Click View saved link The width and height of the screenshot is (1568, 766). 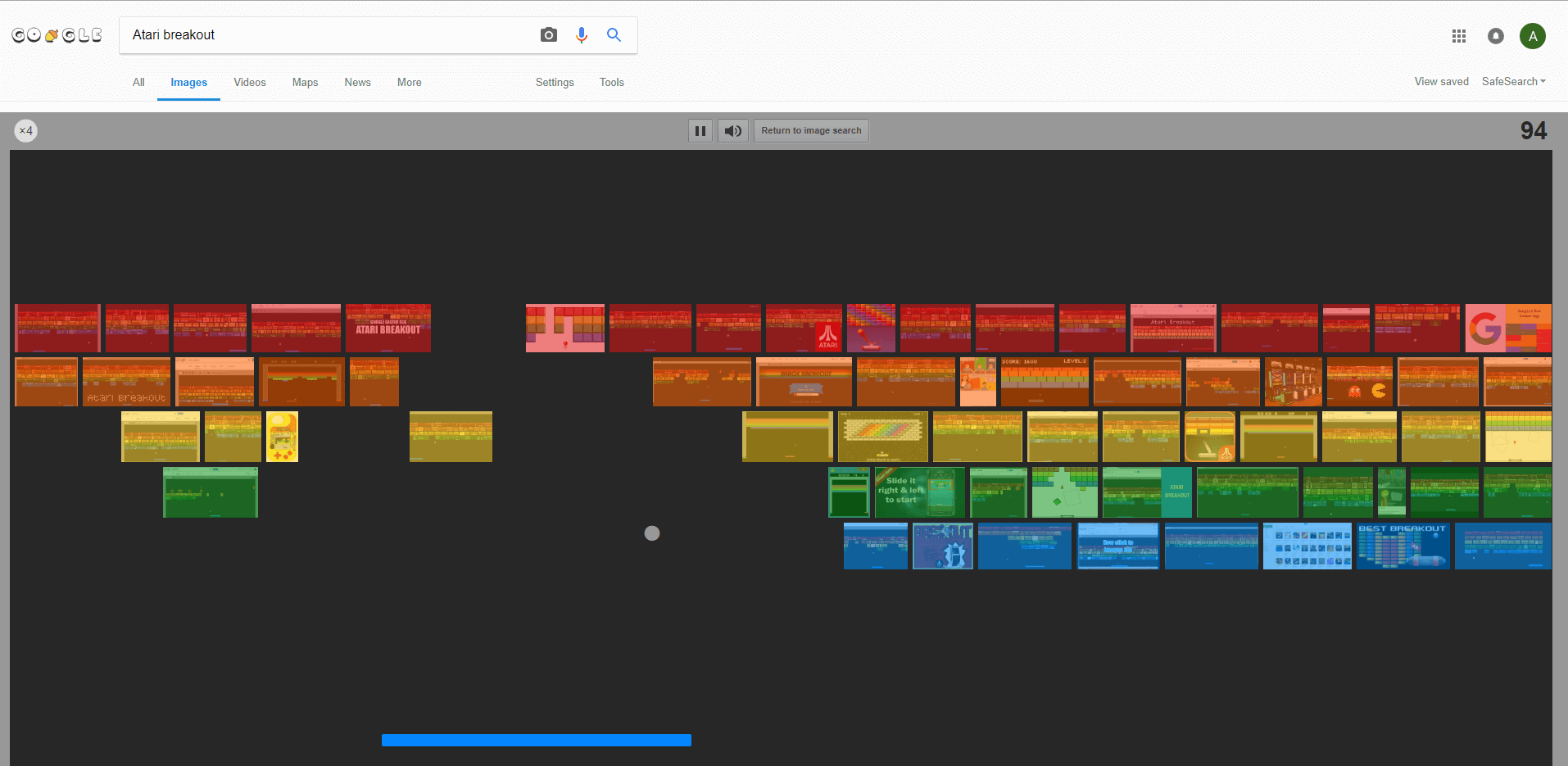(x=1441, y=82)
